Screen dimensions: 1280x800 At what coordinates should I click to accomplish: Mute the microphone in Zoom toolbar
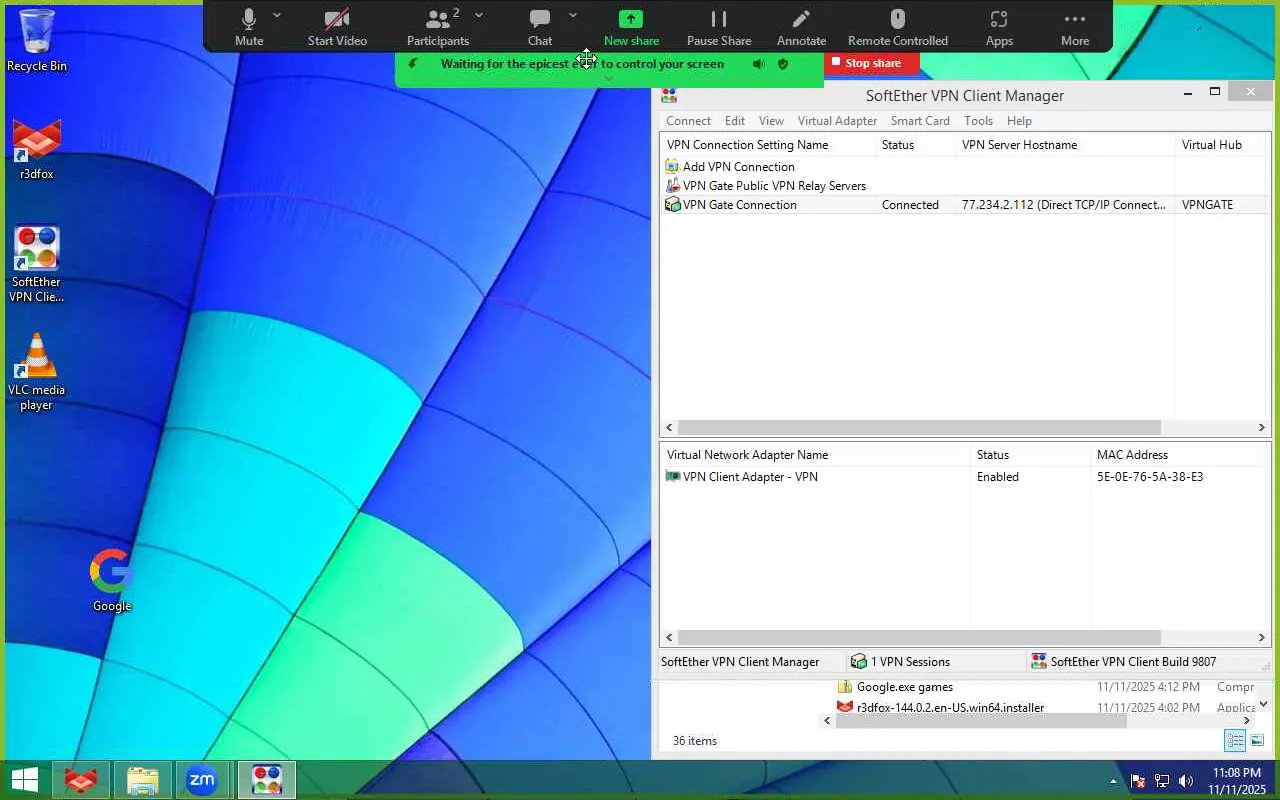(x=249, y=27)
